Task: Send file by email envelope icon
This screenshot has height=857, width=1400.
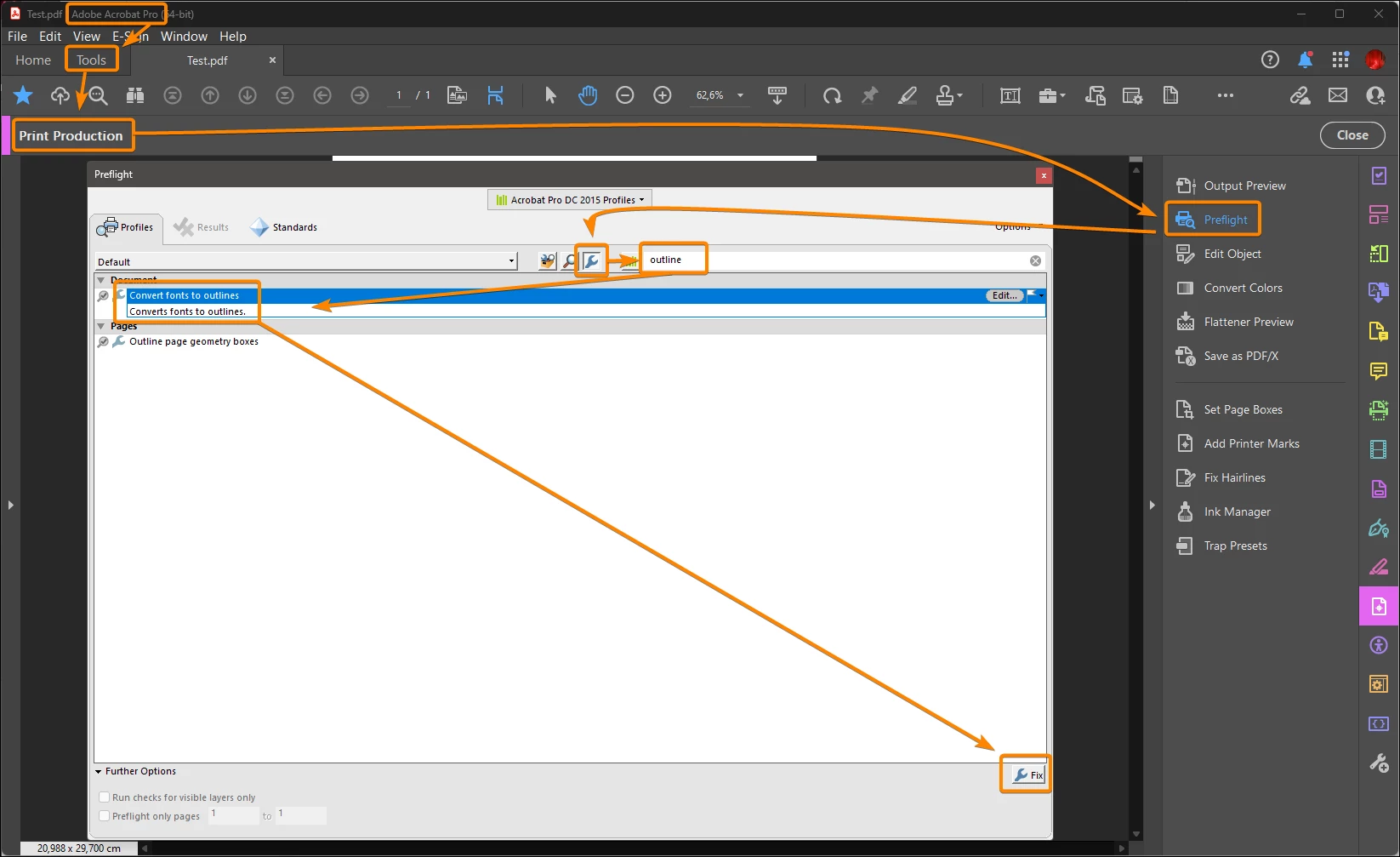Action: [1338, 95]
